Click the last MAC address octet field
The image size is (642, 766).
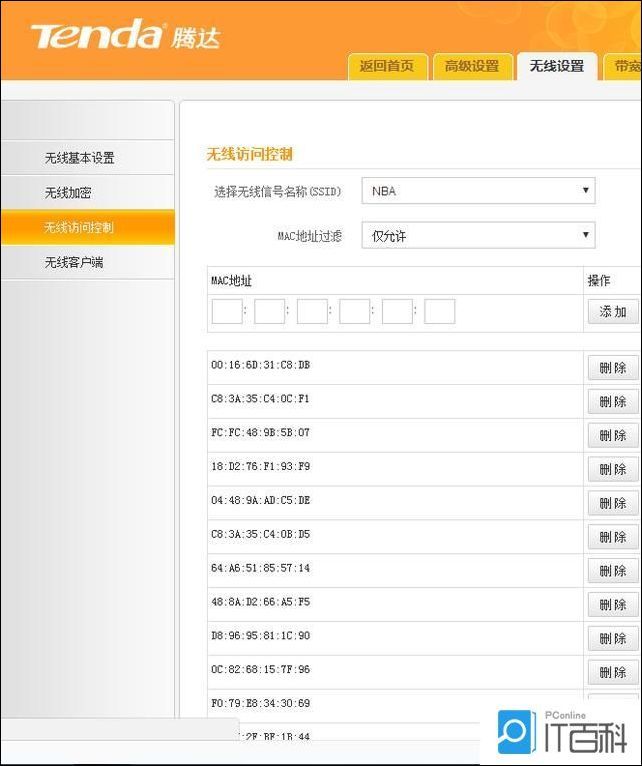coord(440,311)
